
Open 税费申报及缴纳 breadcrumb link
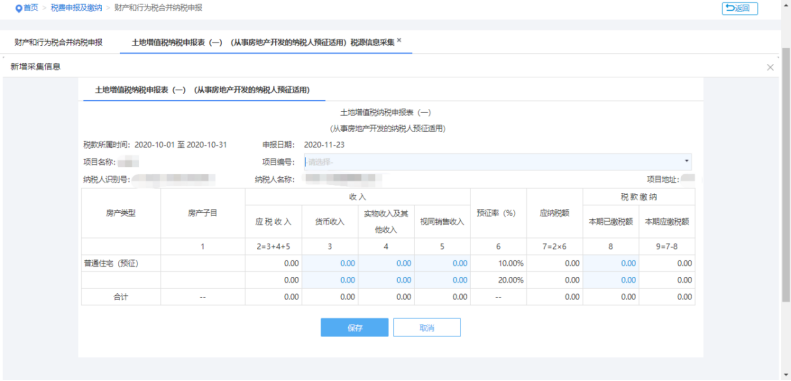[77, 9]
